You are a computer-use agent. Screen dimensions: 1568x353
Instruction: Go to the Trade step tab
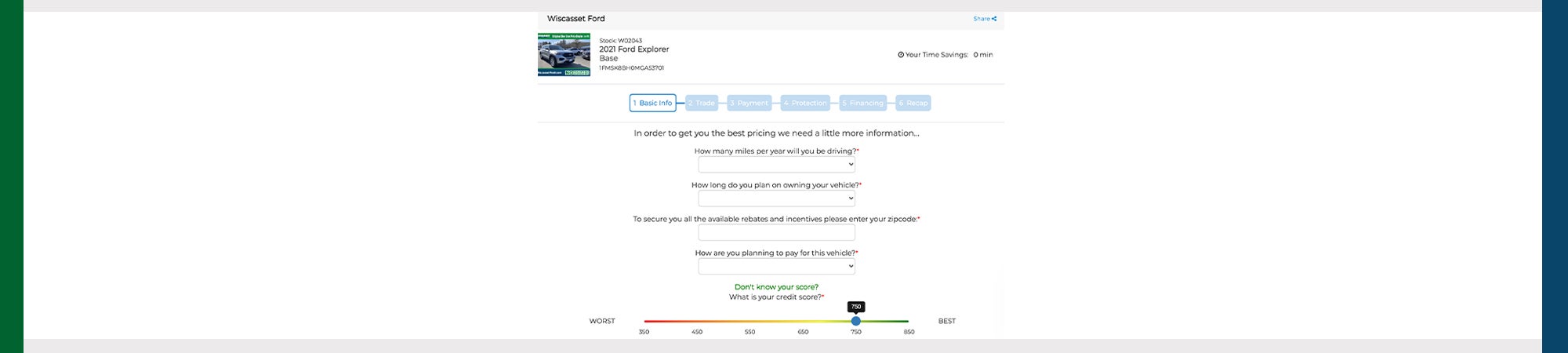point(702,103)
